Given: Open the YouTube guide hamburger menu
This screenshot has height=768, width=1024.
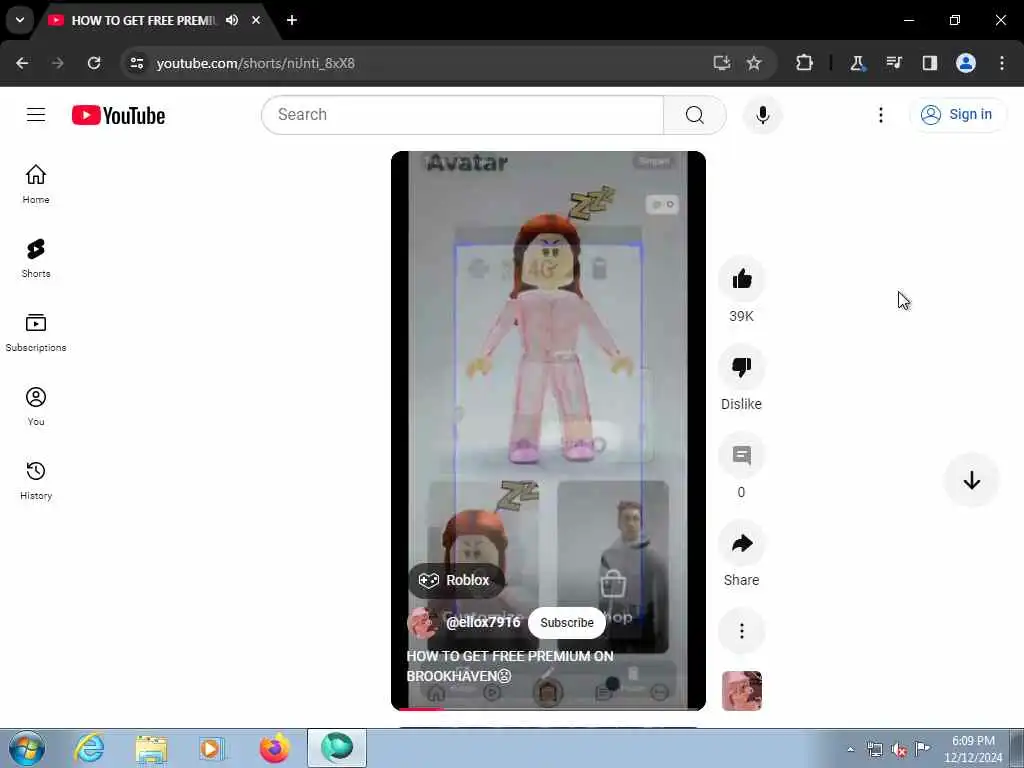Looking at the screenshot, I should [x=36, y=115].
